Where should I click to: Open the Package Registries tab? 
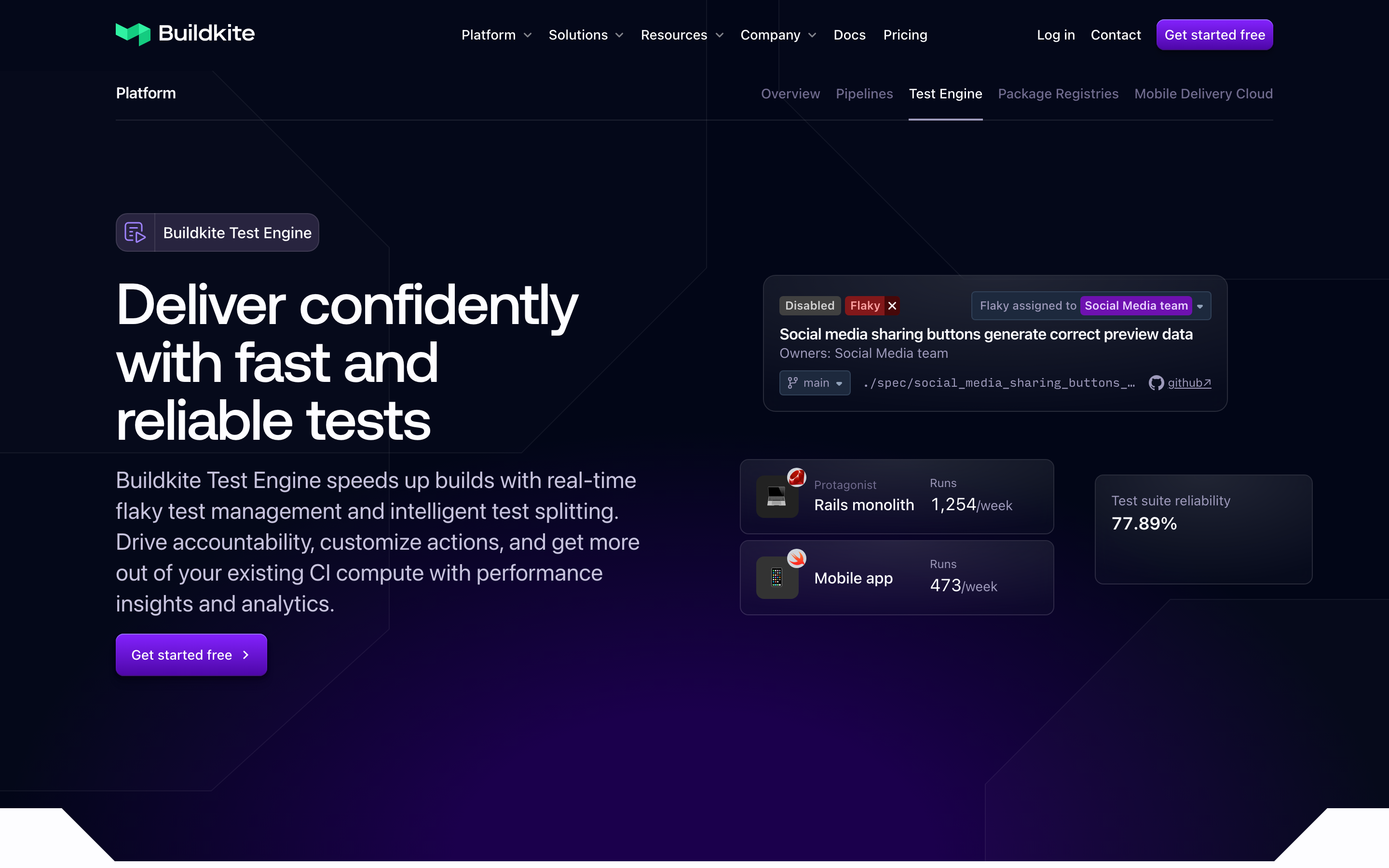click(1058, 94)
